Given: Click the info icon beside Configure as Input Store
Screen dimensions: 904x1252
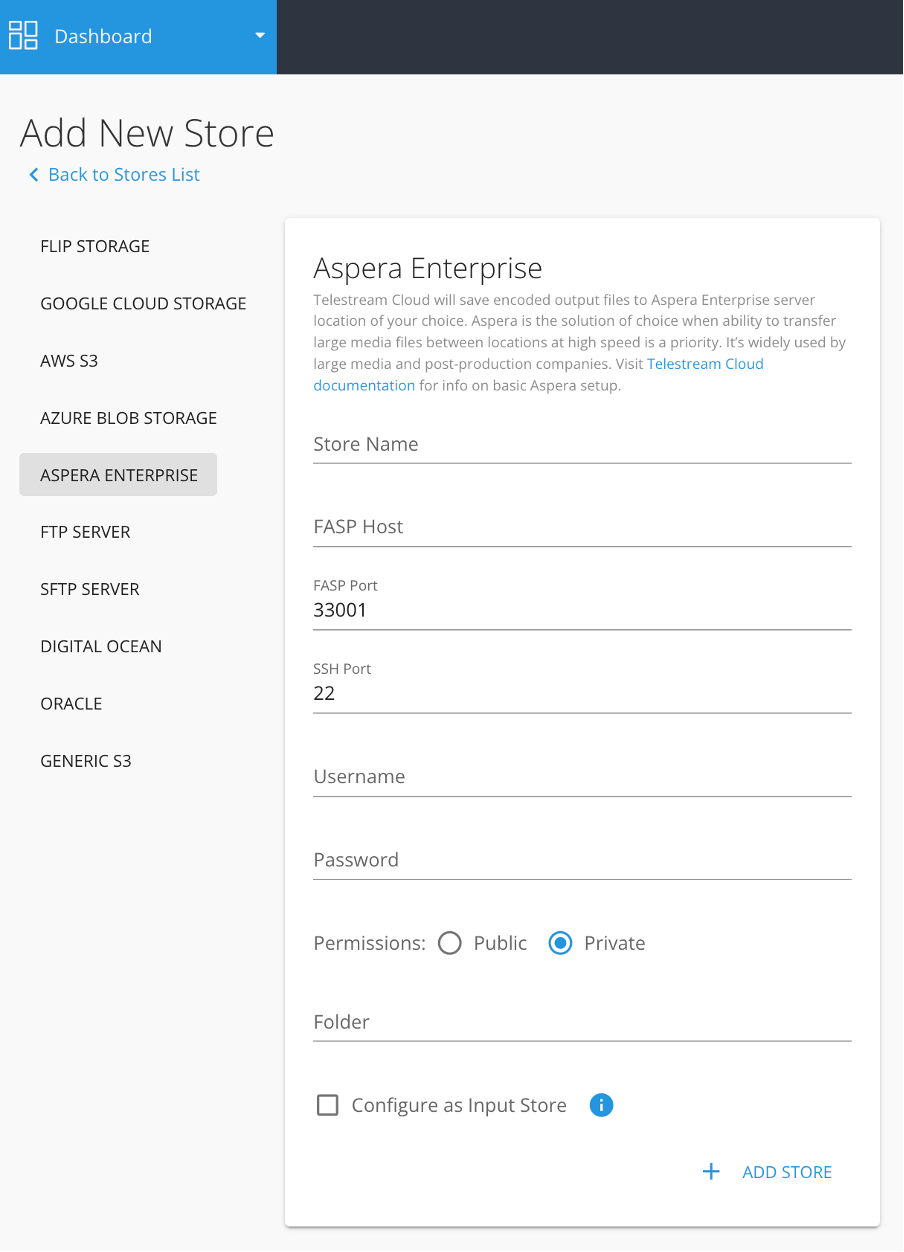Looking at the screenshot, I should tap(601, 1105).
